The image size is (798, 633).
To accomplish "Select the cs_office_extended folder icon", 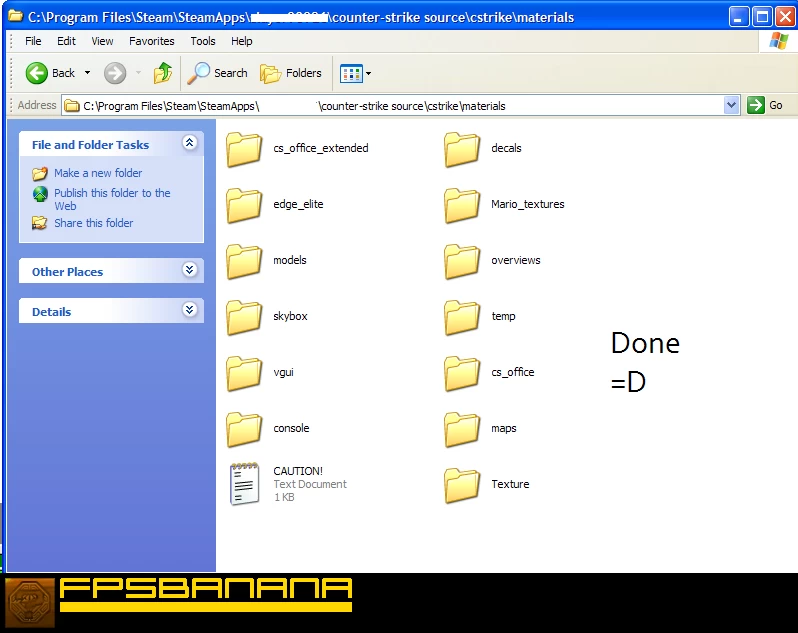I will [x=244, y=149].
